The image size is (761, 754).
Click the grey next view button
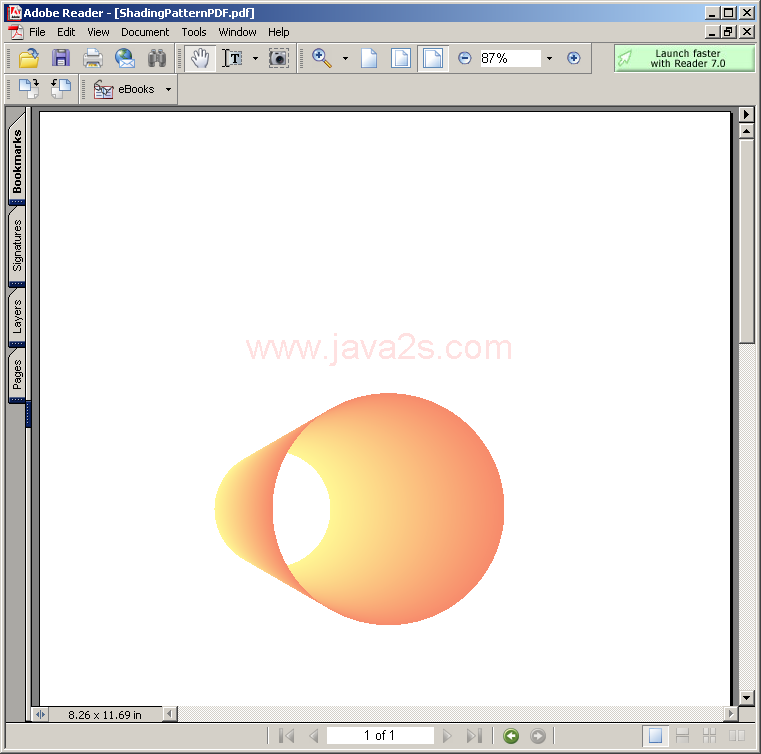pyautogui.click(x=538, y=736)
